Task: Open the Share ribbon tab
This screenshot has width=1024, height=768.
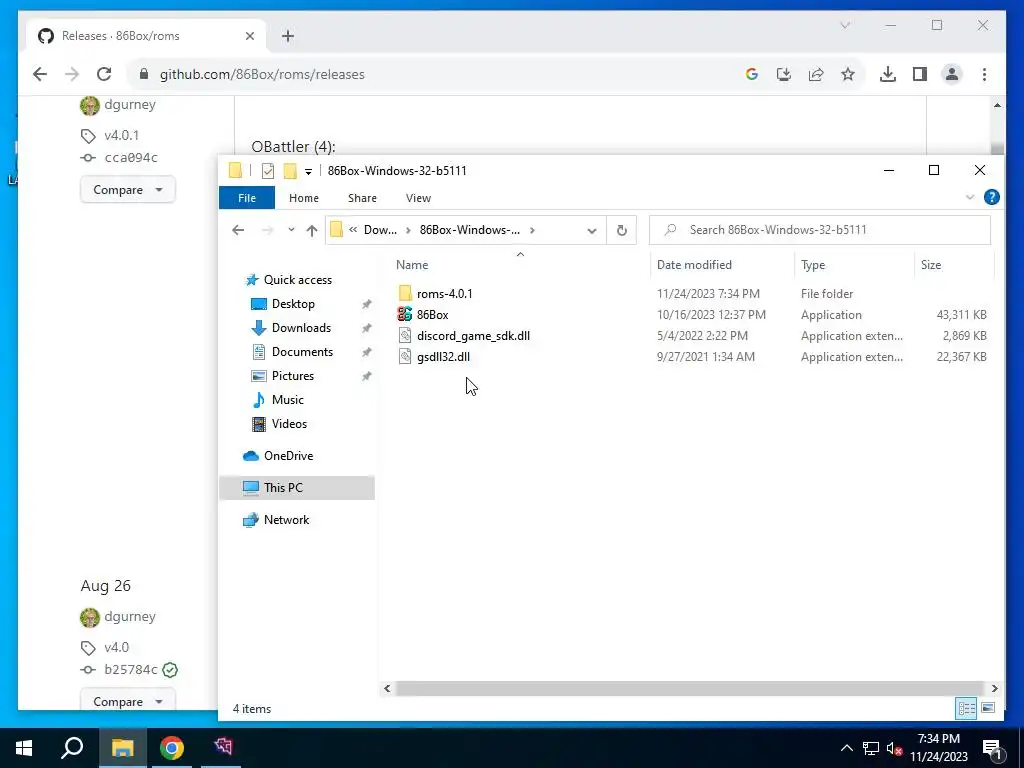Action: [362, 198]
